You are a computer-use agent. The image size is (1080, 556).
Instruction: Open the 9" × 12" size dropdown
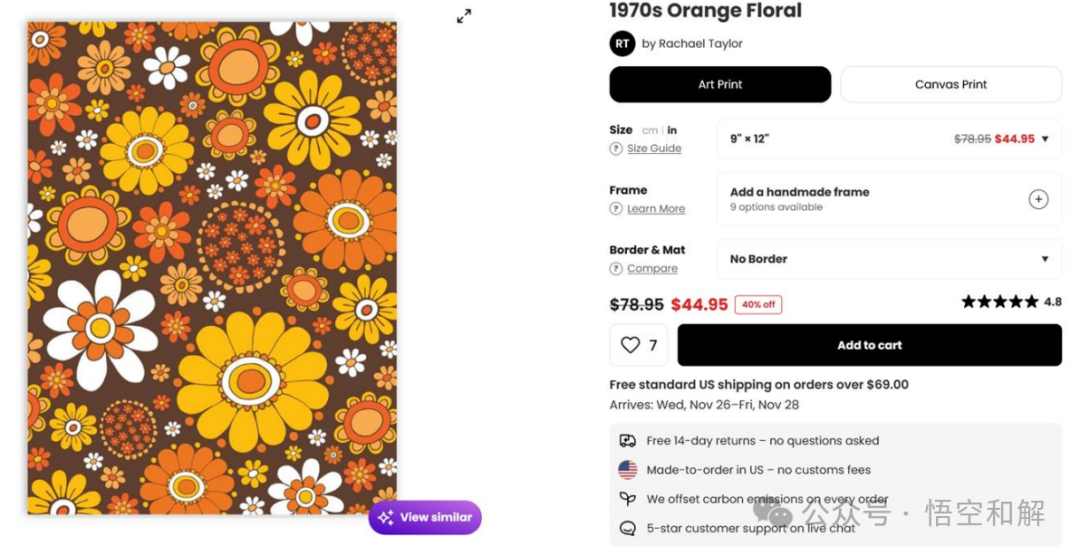tap(889, 139)
